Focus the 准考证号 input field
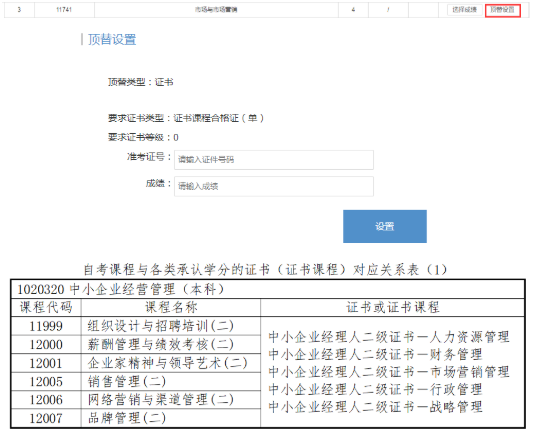This screenshot has height=433, width=538. (x=274, y=160)
